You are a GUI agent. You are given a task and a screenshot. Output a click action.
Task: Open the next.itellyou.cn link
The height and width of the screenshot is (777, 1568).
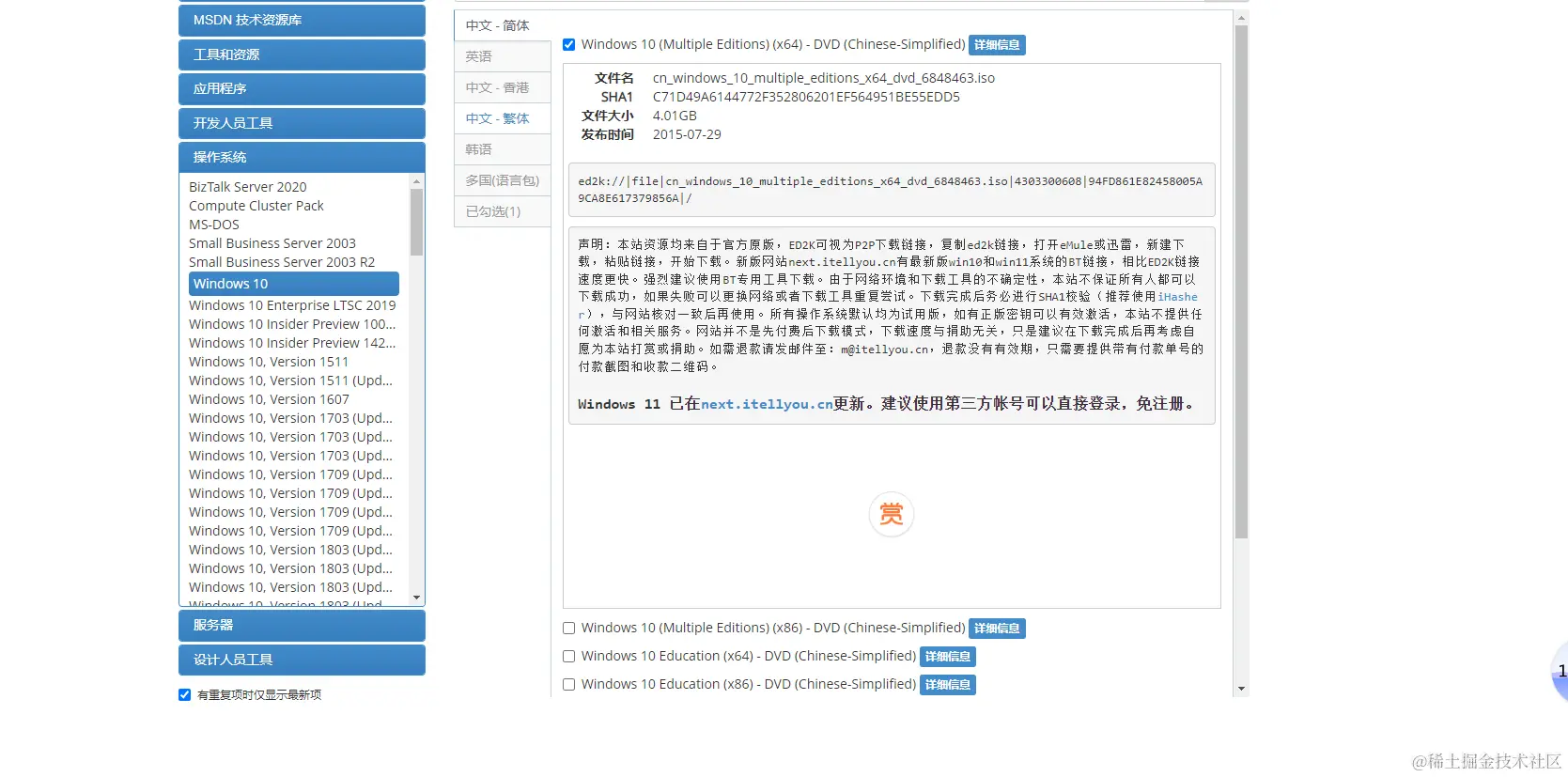coord(767,404)
